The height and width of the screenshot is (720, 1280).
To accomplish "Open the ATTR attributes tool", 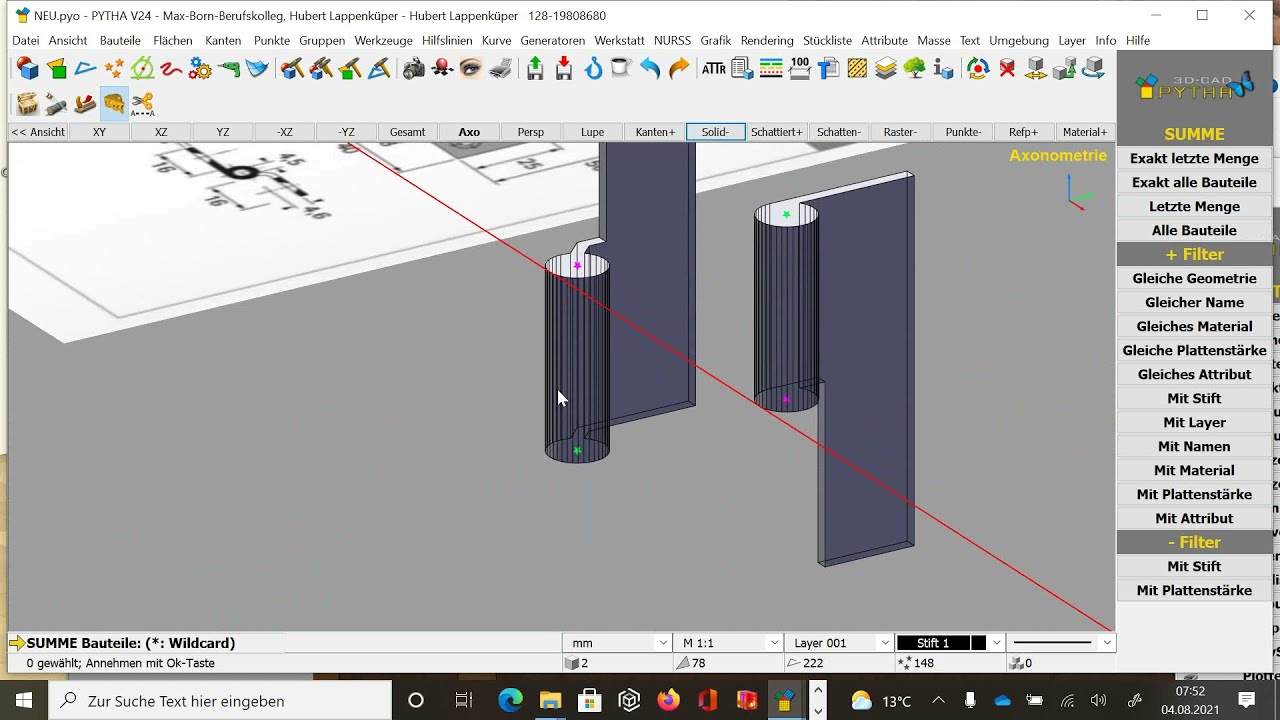I will (714, 69).
